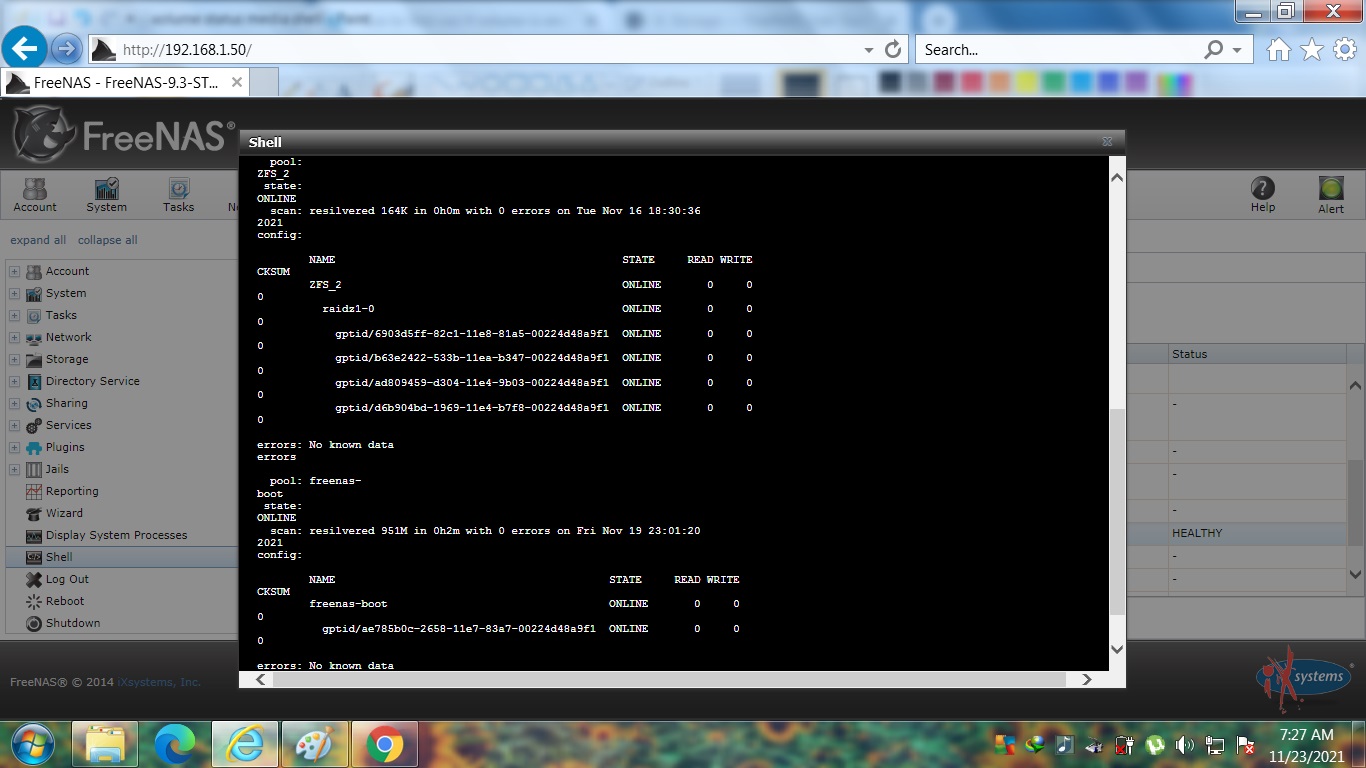Click the Plugins puzzle icon in sidebar
This screenshot has height=768, width=1366.
point(34,447)
